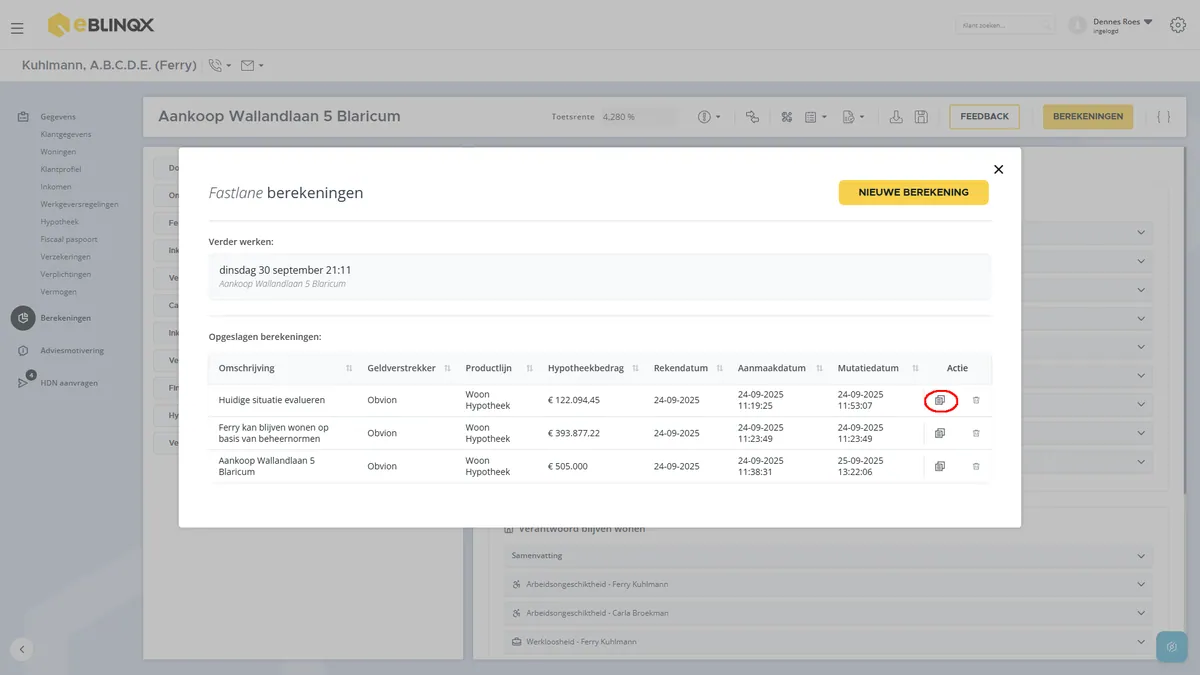Image resolution: width=1200 pixels, height=675 pixels.
Task: Click the Berekeningen yellow toolbar button
Action: click(1088, 117)
